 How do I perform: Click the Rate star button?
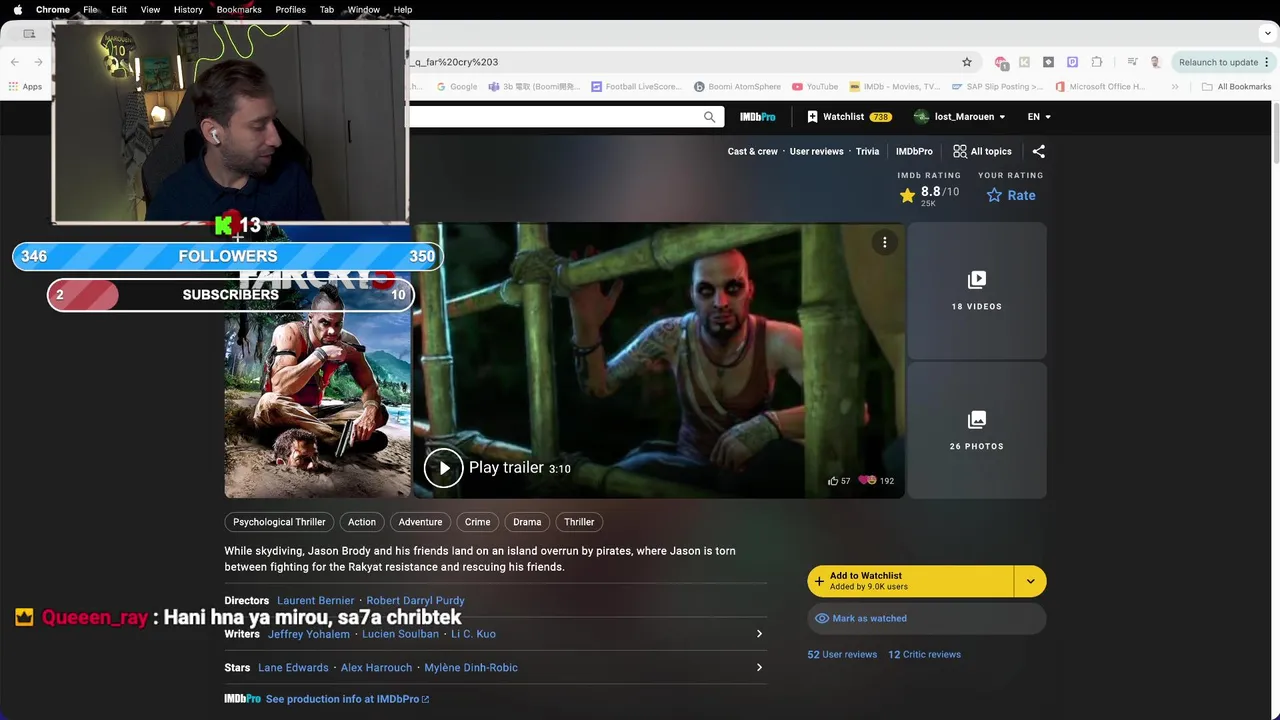[1011, 195]
